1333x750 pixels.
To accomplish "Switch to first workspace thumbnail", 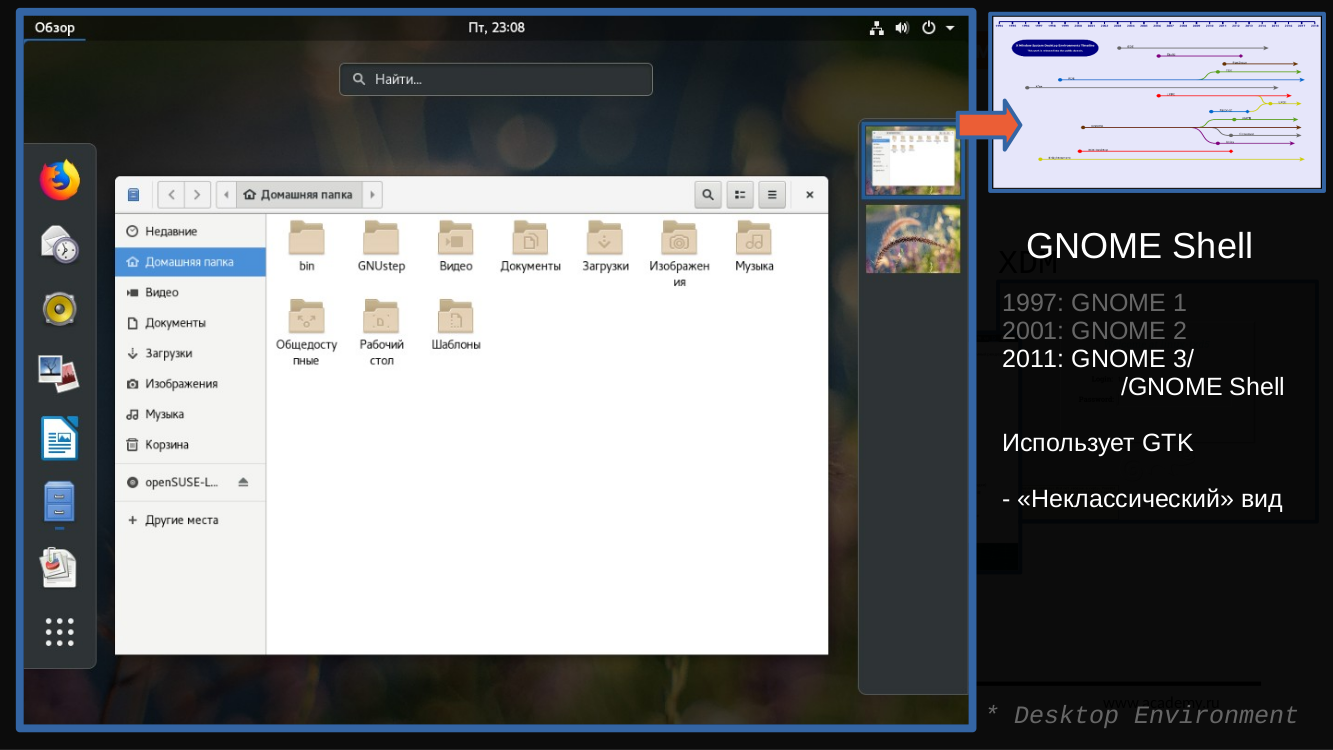I will 913,162.
